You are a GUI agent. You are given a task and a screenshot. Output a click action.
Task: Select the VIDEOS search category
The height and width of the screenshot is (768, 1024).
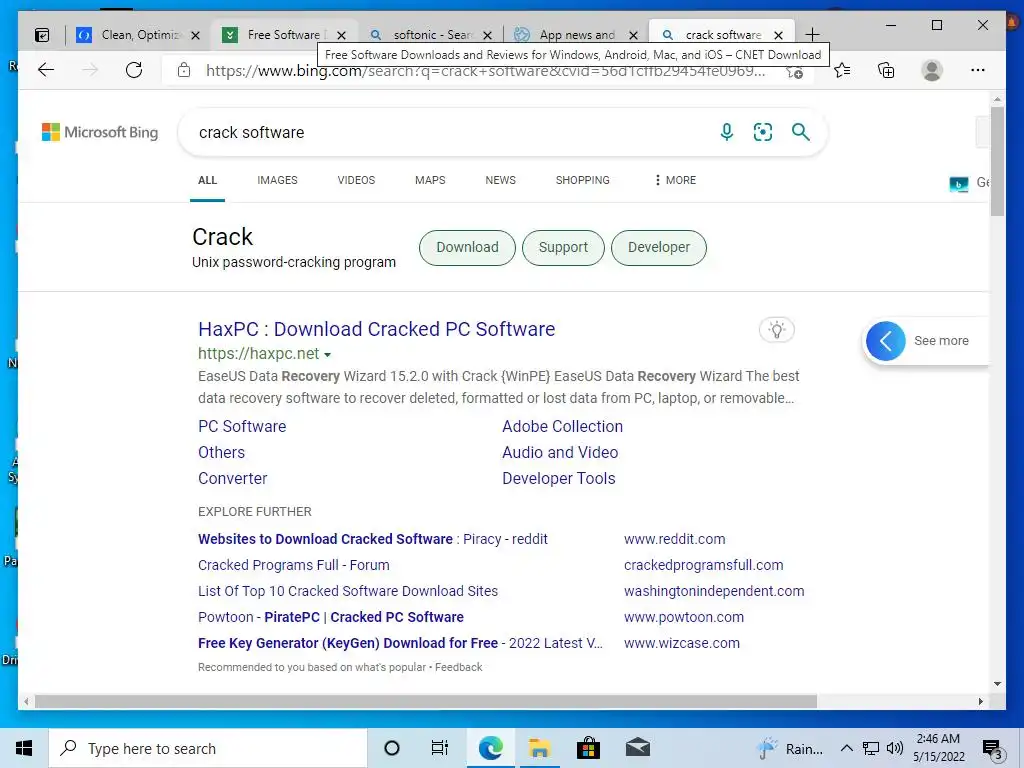click(x=356, y=180)
